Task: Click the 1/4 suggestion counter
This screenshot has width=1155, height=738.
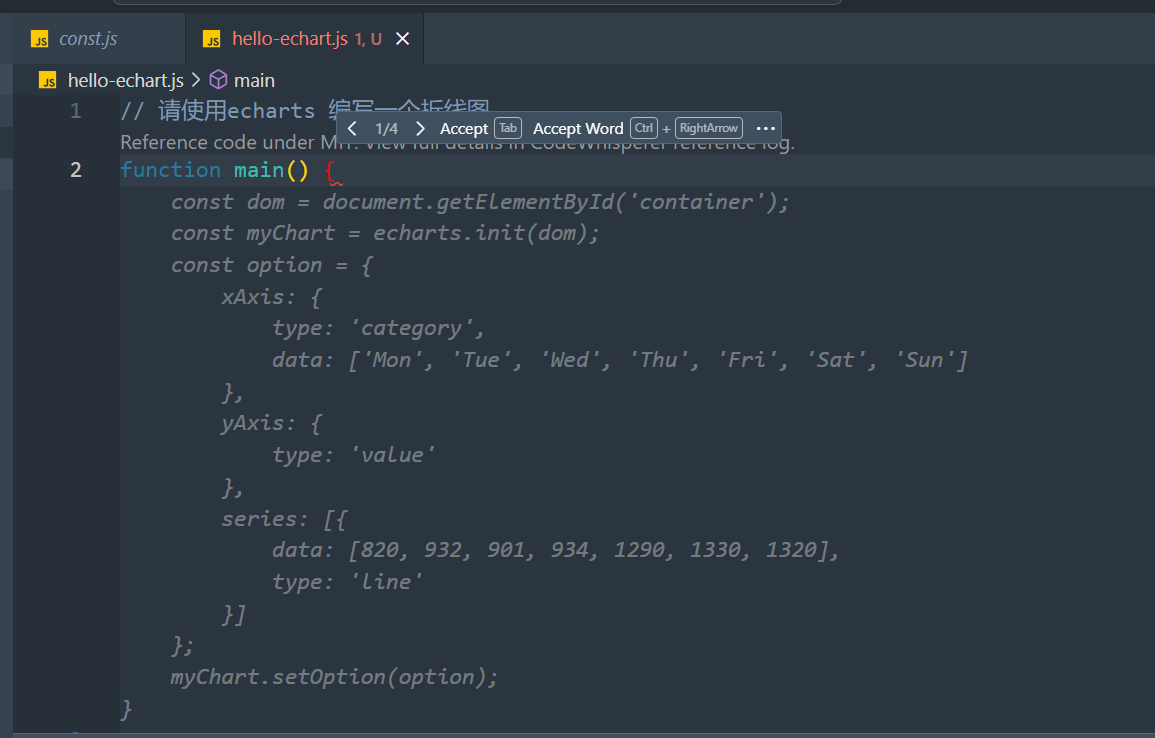Action: click(386, 128)
